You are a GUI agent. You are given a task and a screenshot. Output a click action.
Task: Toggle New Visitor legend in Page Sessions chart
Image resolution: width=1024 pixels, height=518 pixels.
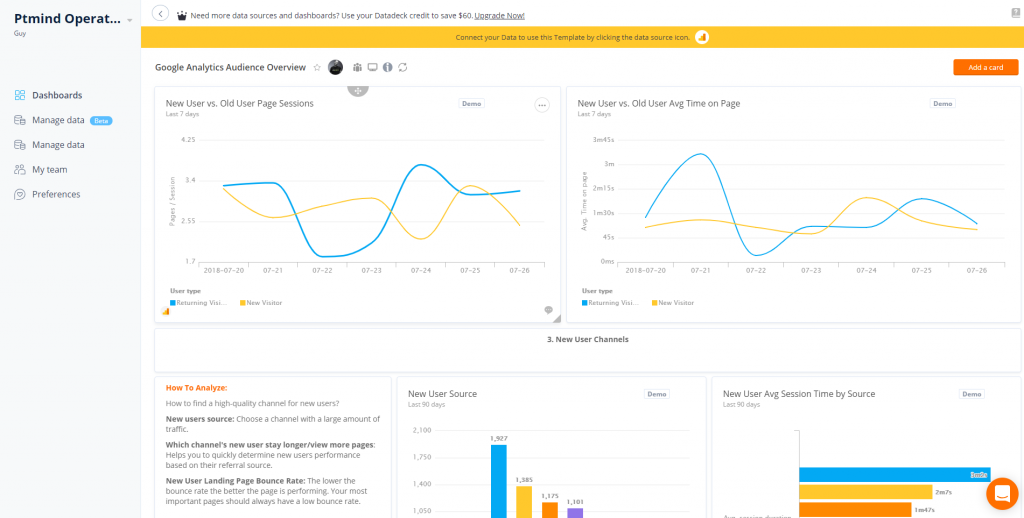261,302
